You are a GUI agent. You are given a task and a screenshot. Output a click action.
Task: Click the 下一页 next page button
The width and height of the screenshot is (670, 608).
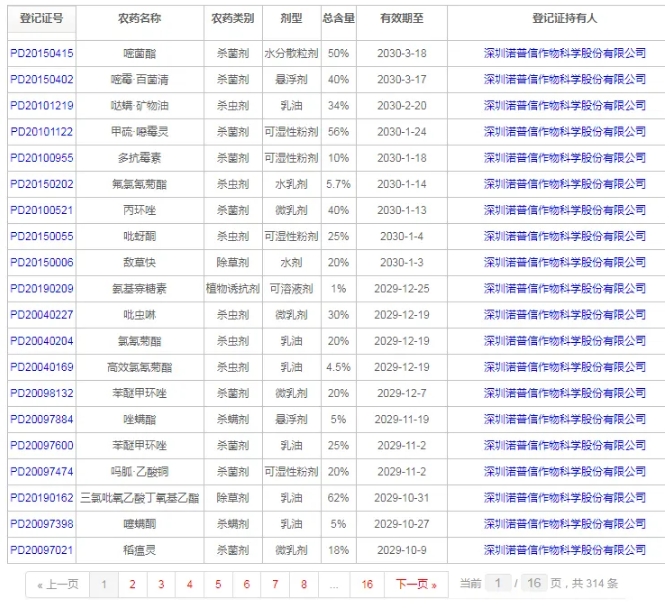[x=416, y=584]
